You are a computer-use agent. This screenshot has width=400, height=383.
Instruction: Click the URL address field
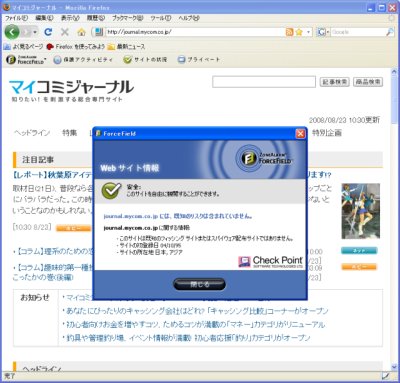[195, 32]
